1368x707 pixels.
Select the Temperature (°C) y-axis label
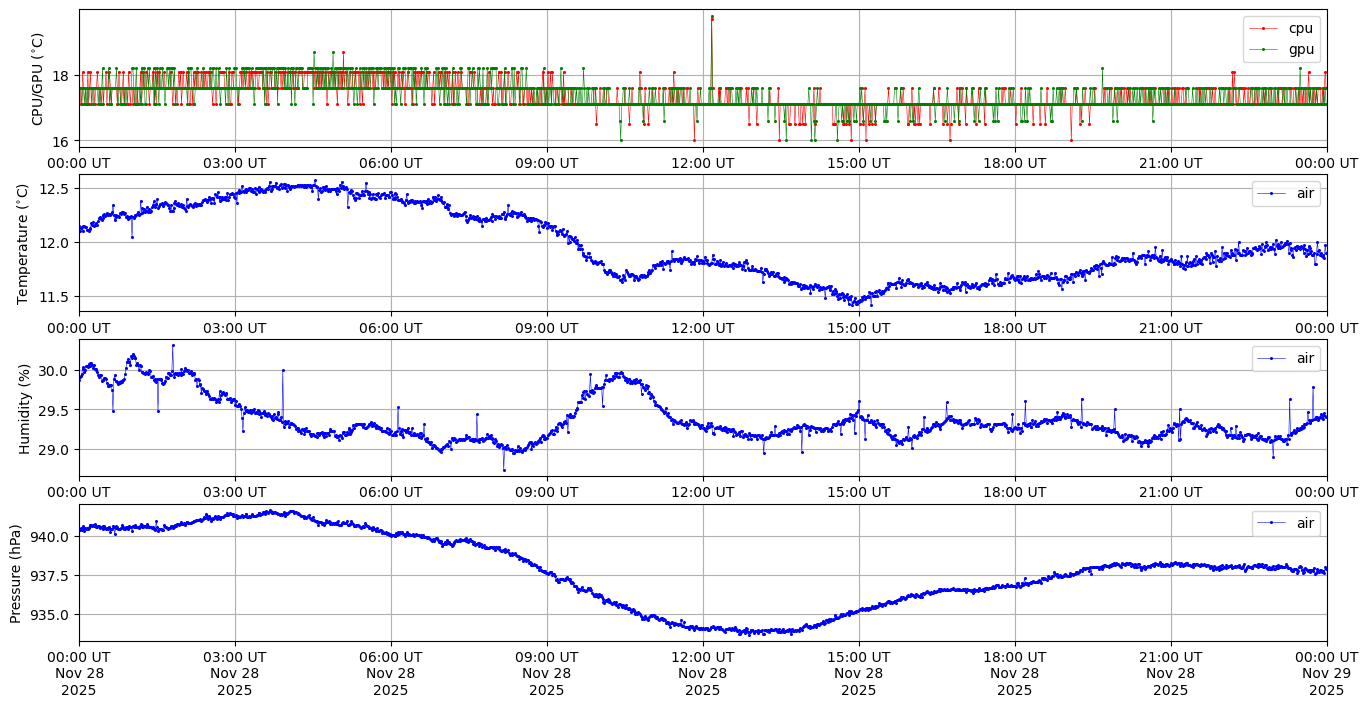(x=24, y=242)
